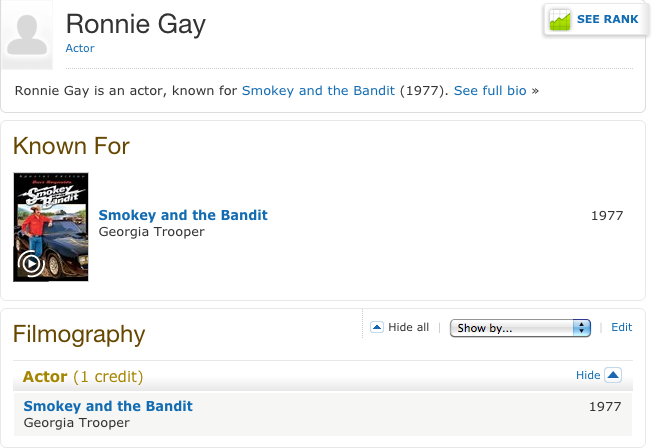Open Smokey and the Bandit under Known For
The height and width of the screenshot is (448, 652).
point(183,215)
